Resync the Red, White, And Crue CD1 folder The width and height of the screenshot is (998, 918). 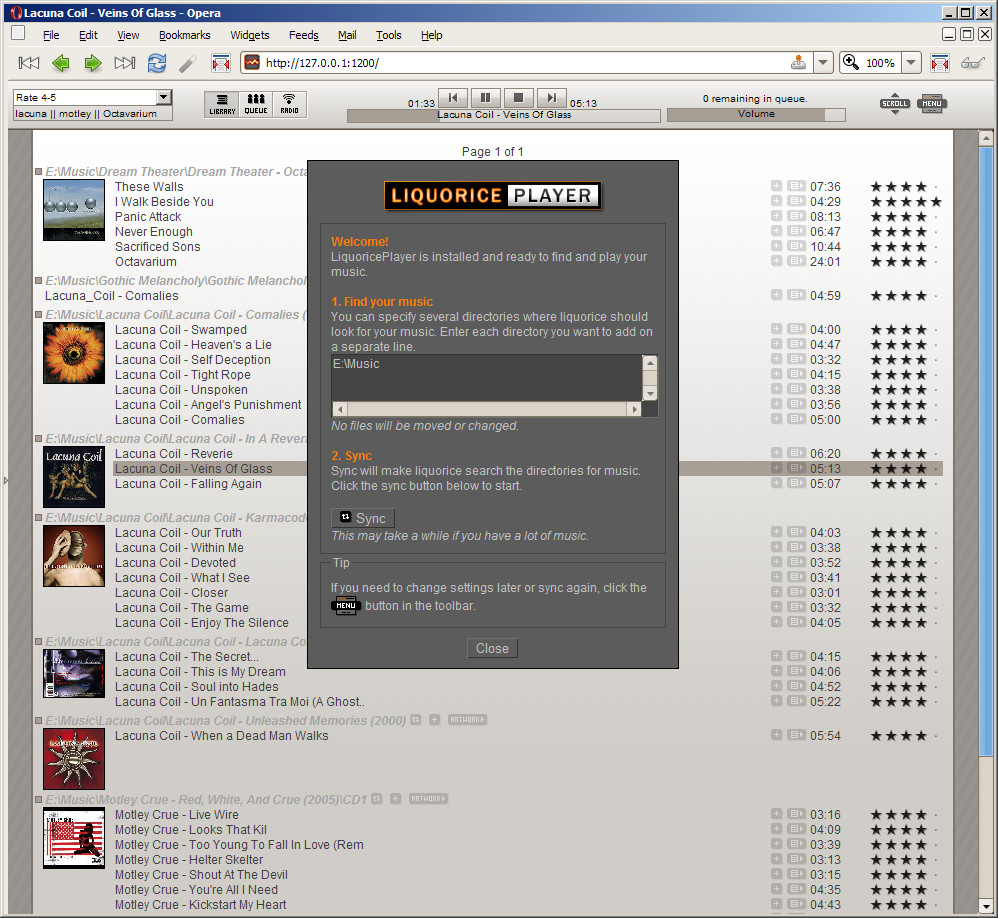[x=377, y=799]
